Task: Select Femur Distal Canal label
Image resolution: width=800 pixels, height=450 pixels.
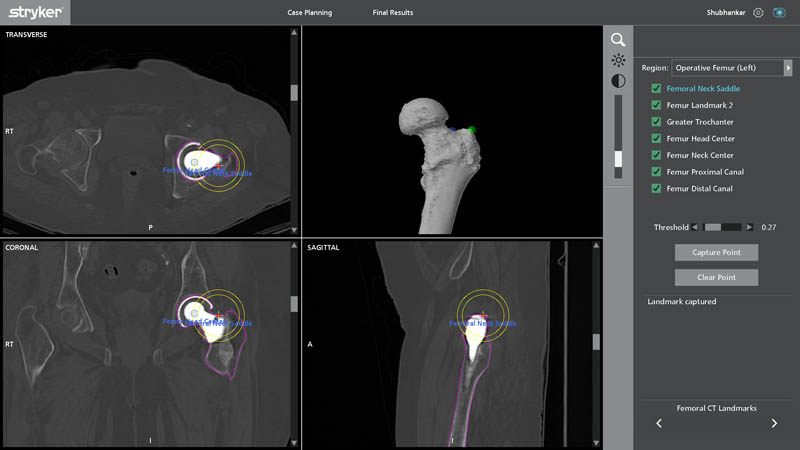Action: pos(699,188)
